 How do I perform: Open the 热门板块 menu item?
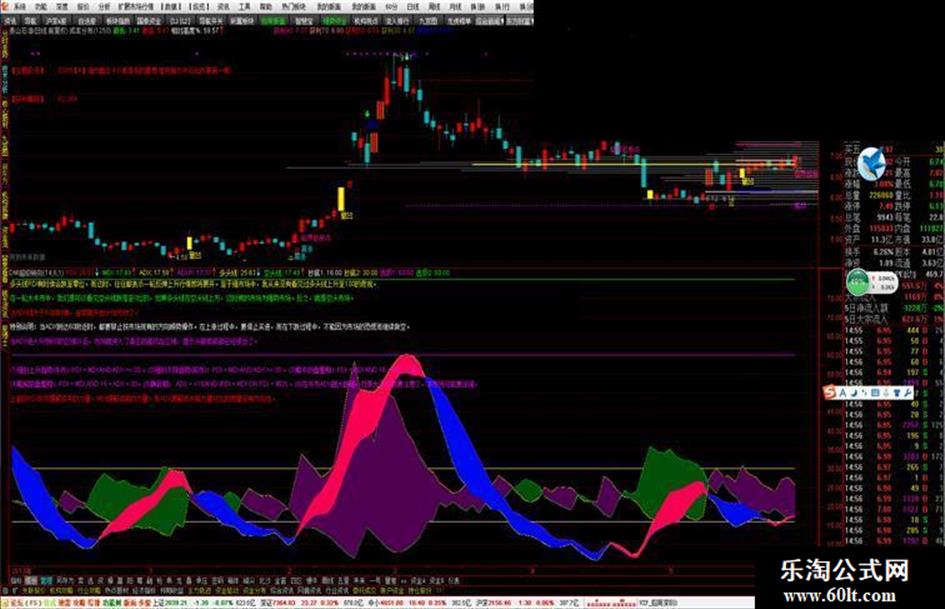click(x=294, y=7)
